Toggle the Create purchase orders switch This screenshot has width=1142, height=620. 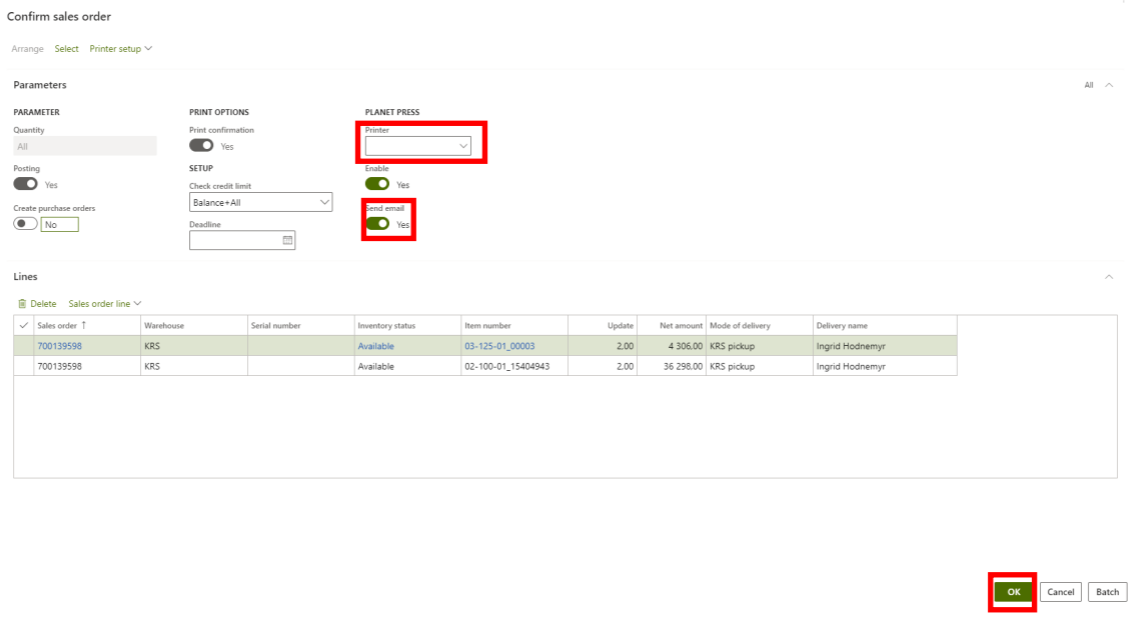pos(25,225)
